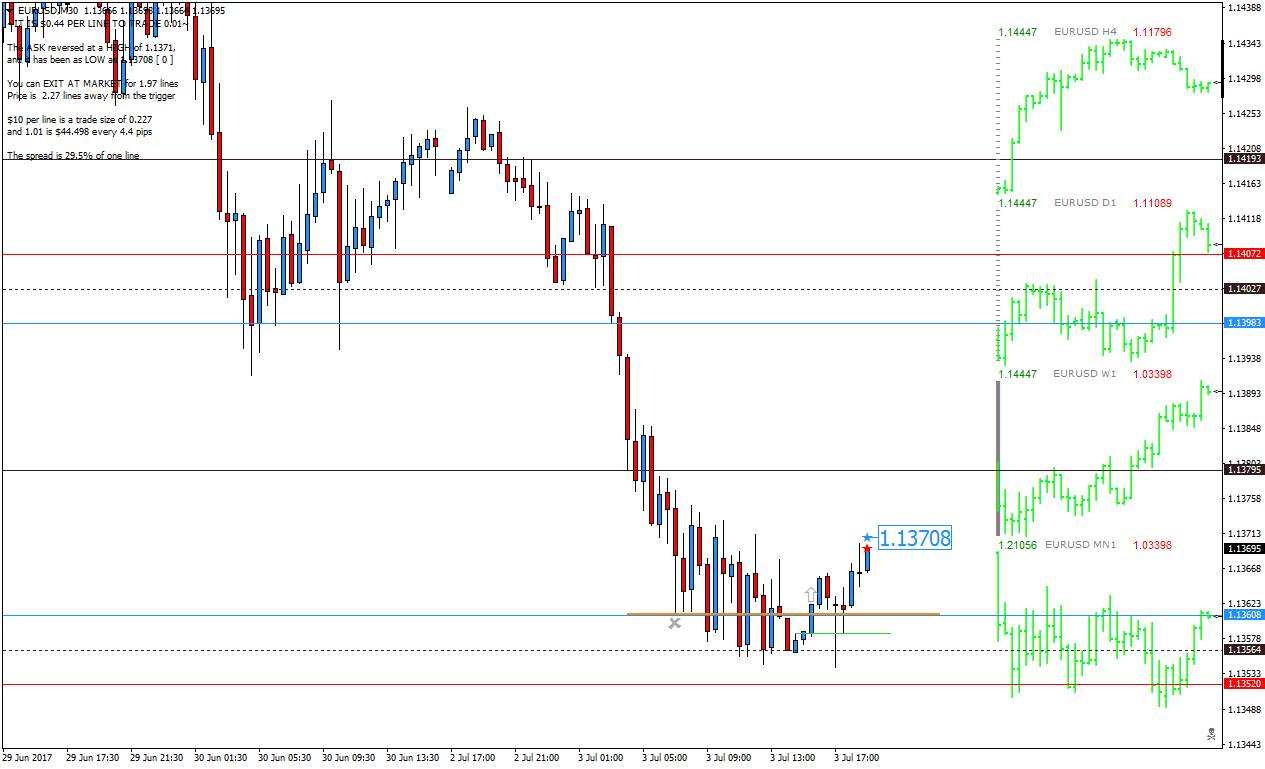This screenshot has width=1265, height=769.
Task: Click the '$10 per line is a trade size' text
Action: point(79,120)
